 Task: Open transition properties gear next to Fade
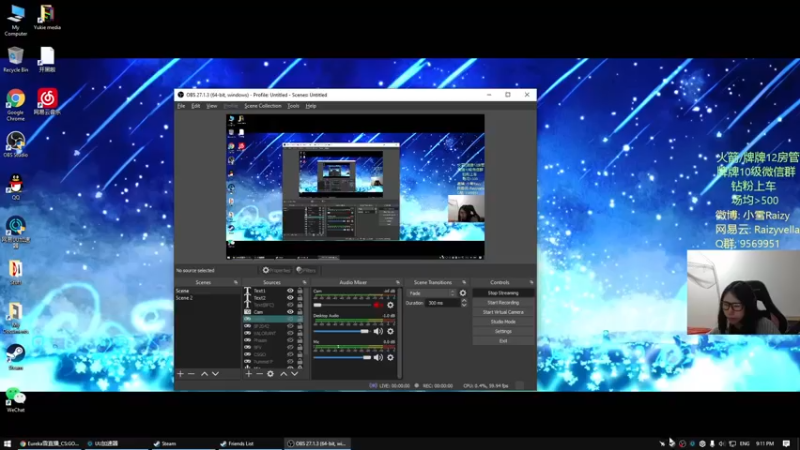[x=463, y=293]
